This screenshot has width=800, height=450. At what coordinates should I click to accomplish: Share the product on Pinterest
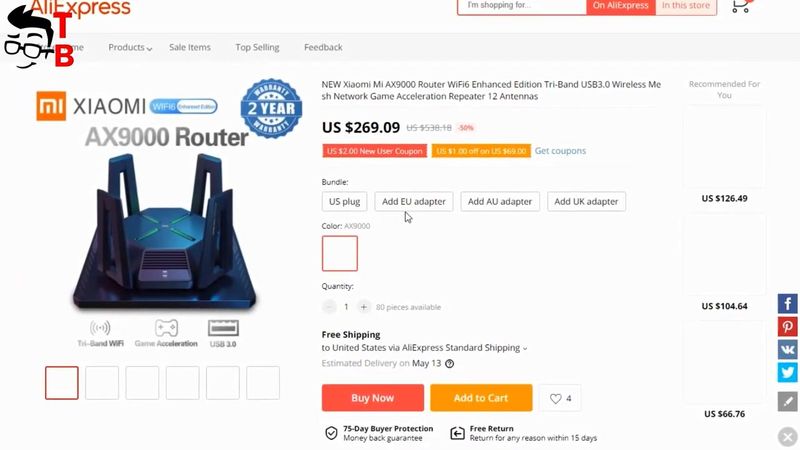787,327
